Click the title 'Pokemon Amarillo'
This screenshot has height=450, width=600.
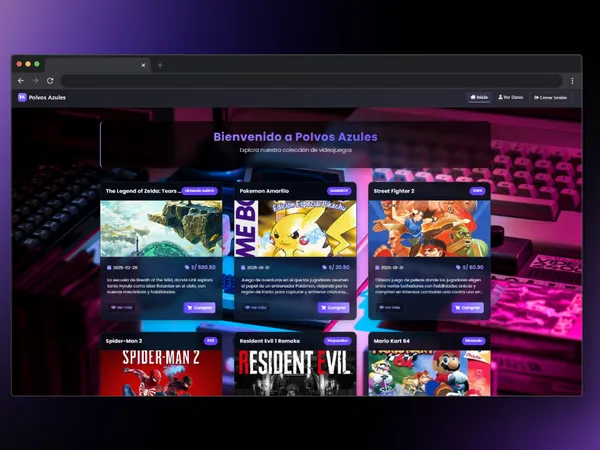[x=264, y=191]
